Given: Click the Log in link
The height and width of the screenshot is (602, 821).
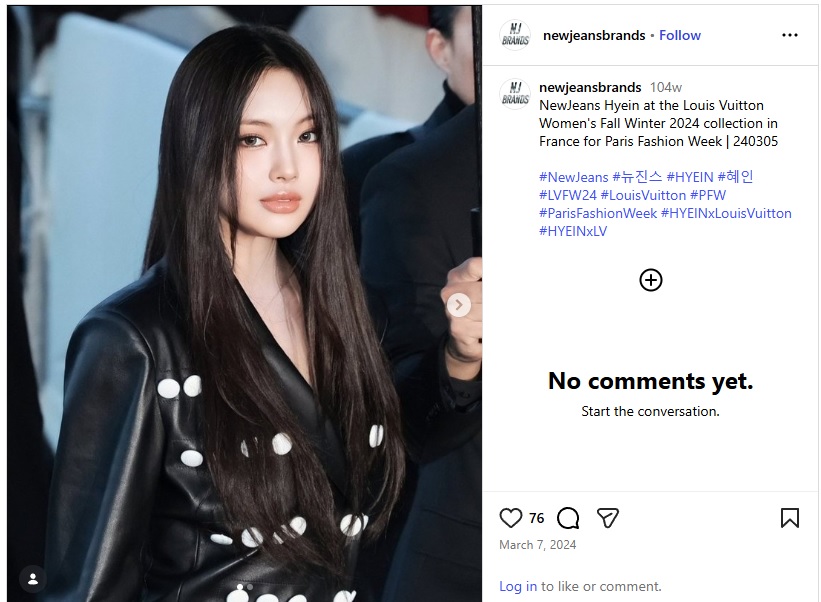Looking at the screenshot, I should pos(518,586).
